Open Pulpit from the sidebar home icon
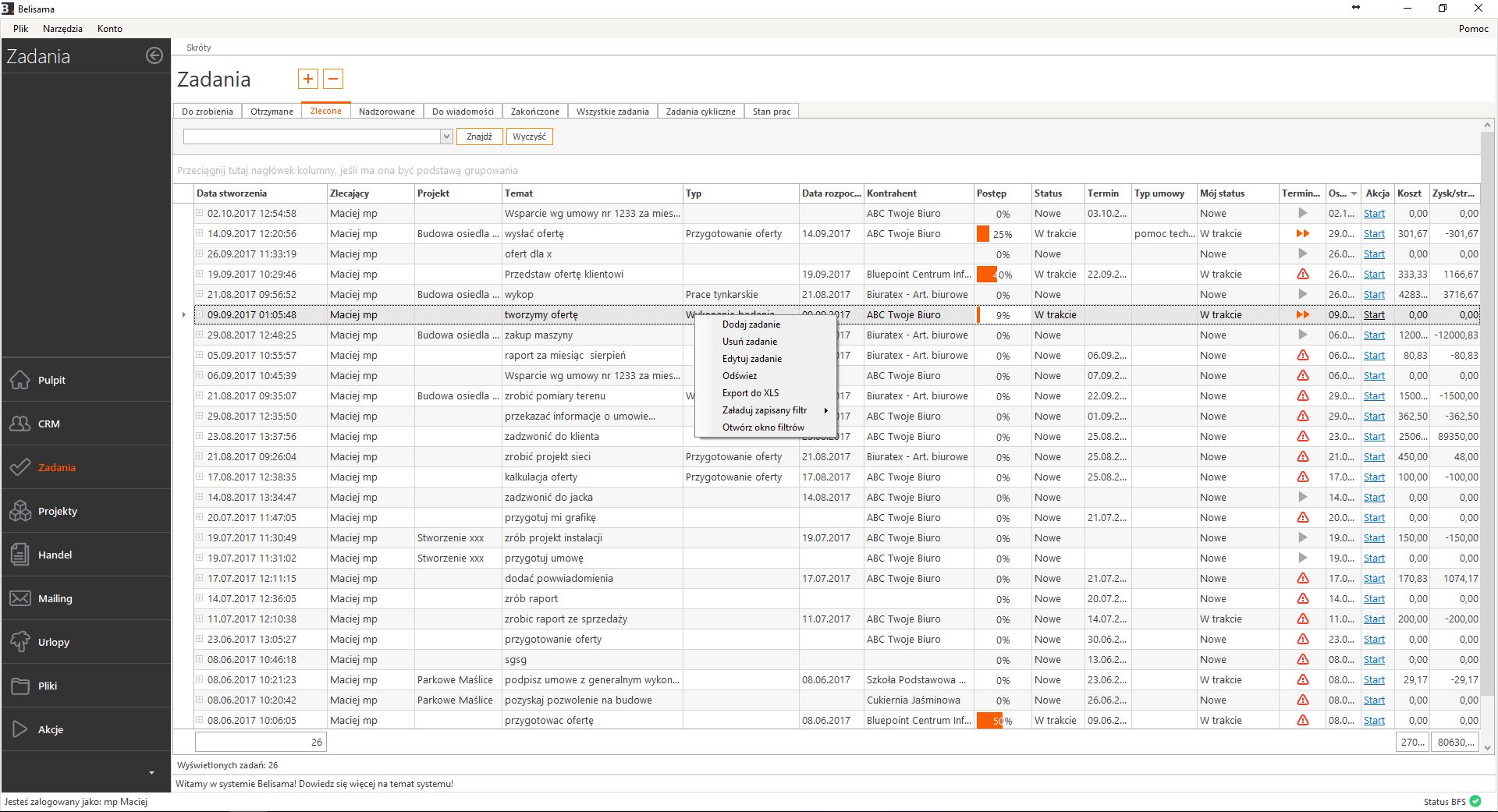The image size is (1498, 812). [20, 380]
